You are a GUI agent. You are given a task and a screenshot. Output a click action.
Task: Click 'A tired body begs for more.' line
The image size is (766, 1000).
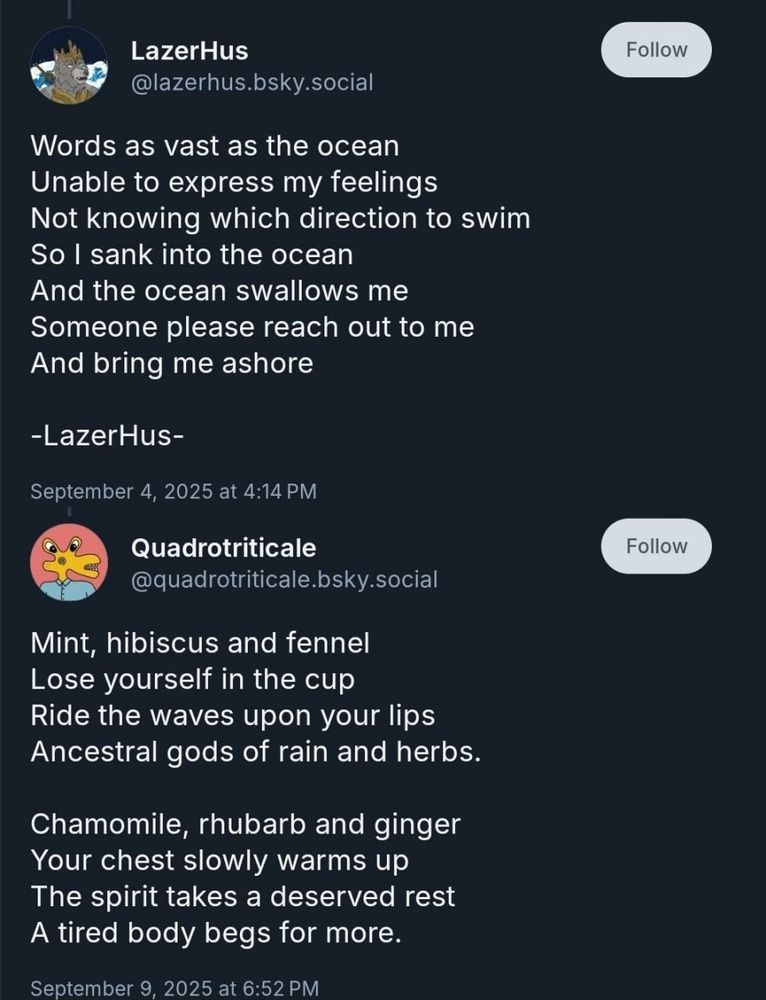pyautogui.click(x=216, y=933)
